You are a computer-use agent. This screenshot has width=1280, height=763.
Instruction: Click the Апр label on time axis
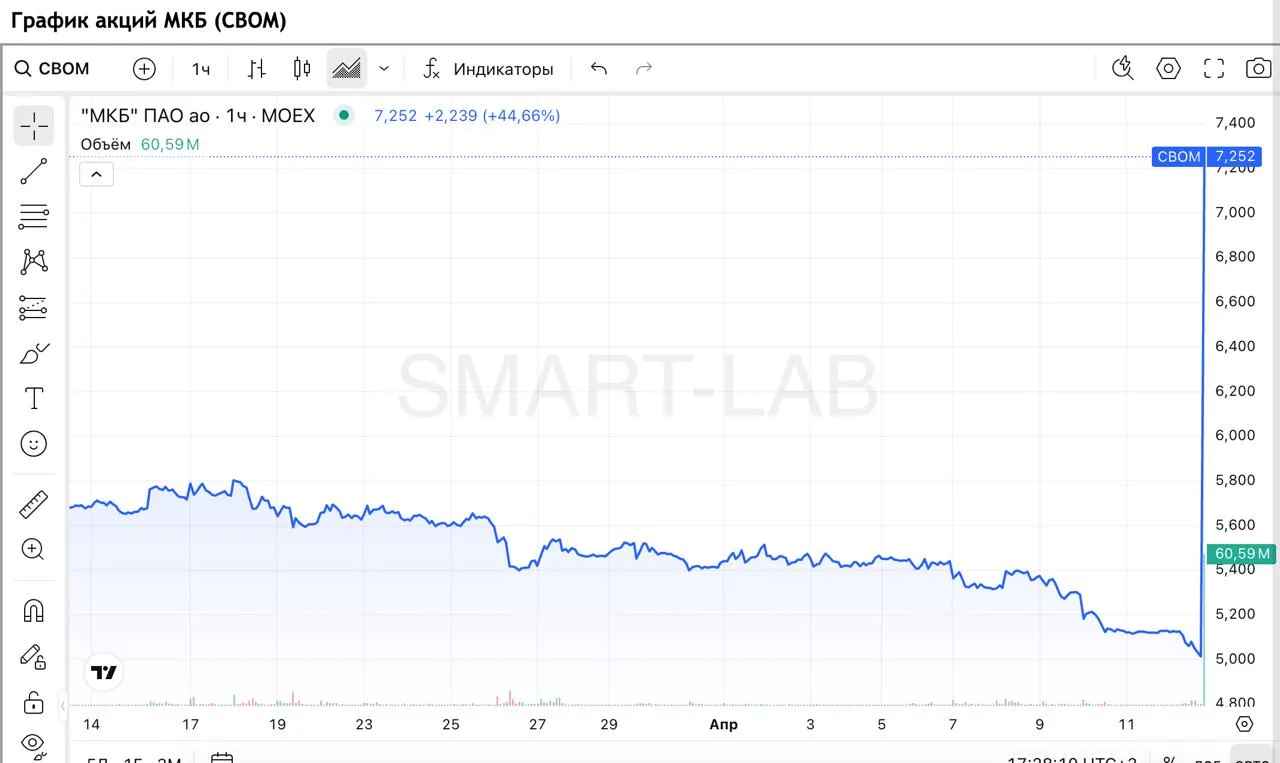coord(723,725)
